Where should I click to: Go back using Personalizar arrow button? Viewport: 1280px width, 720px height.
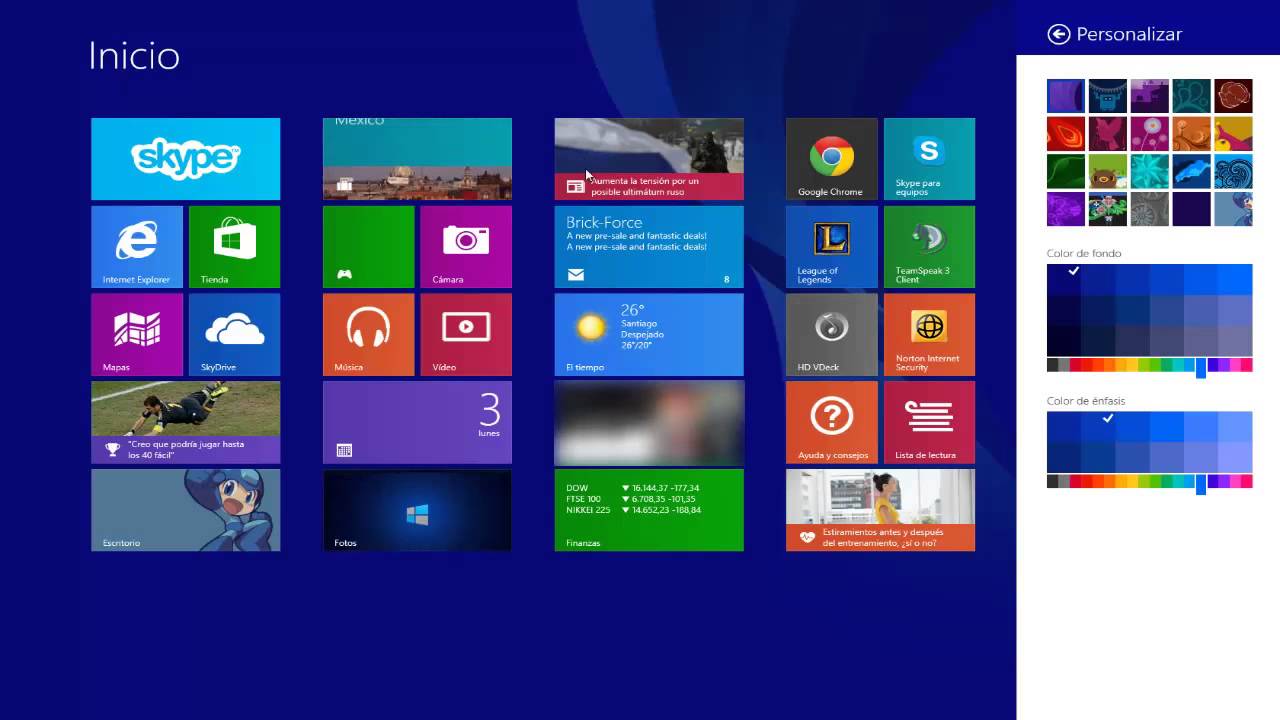pos(1058,34)
